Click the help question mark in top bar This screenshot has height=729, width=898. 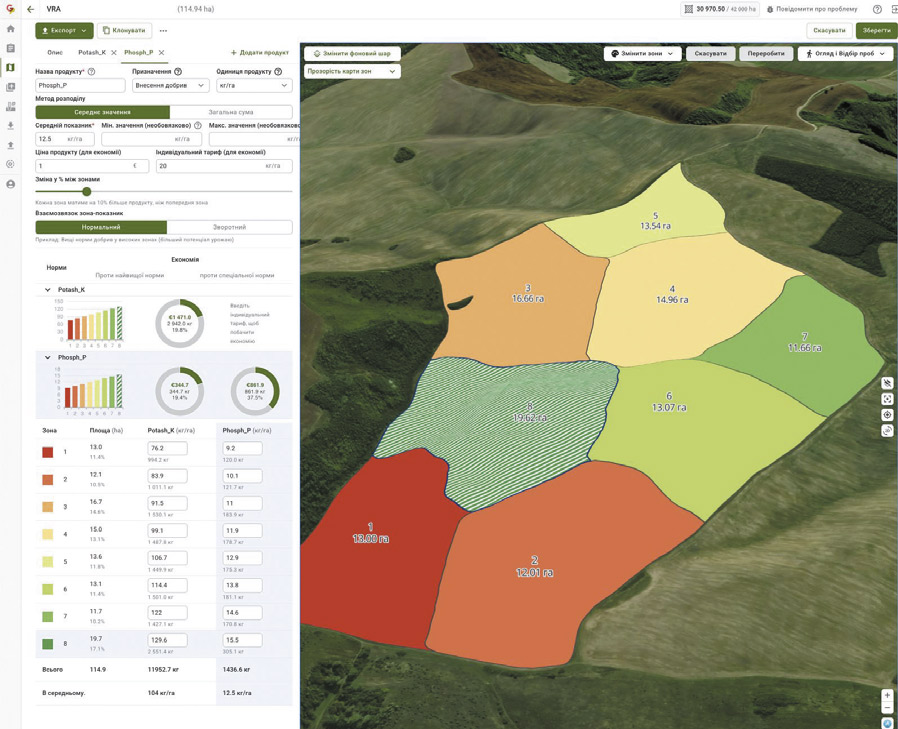[x=877, y=9]
